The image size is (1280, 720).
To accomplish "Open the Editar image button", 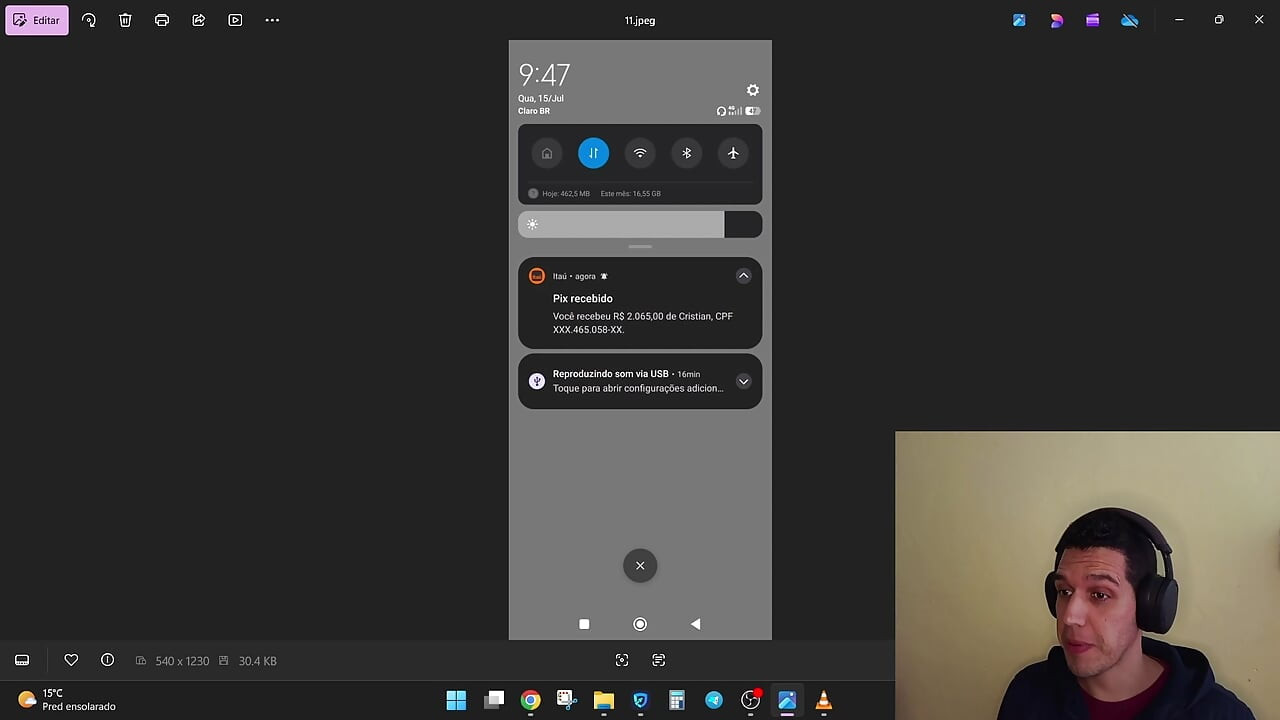I will click(37, 20).
